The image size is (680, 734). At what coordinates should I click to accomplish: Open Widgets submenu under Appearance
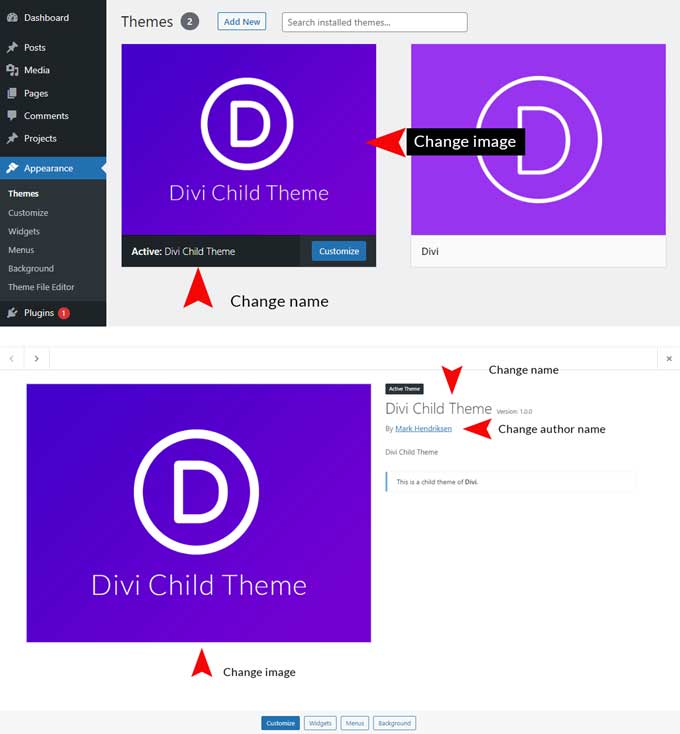(24, 231)
